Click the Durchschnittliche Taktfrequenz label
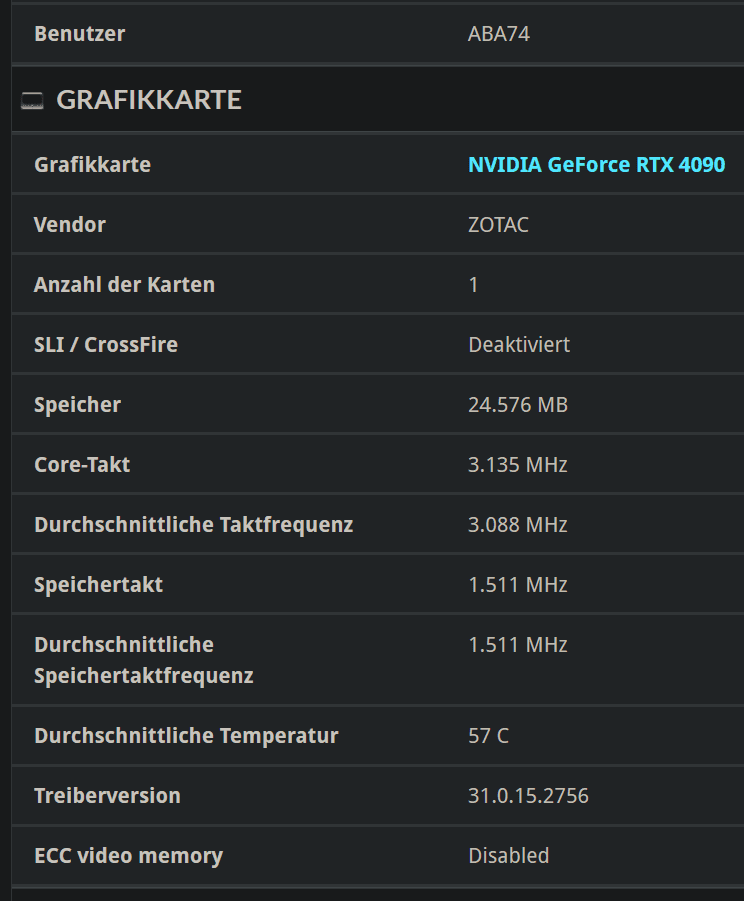Screen dimensions: 744x901 tap(193, 525)
